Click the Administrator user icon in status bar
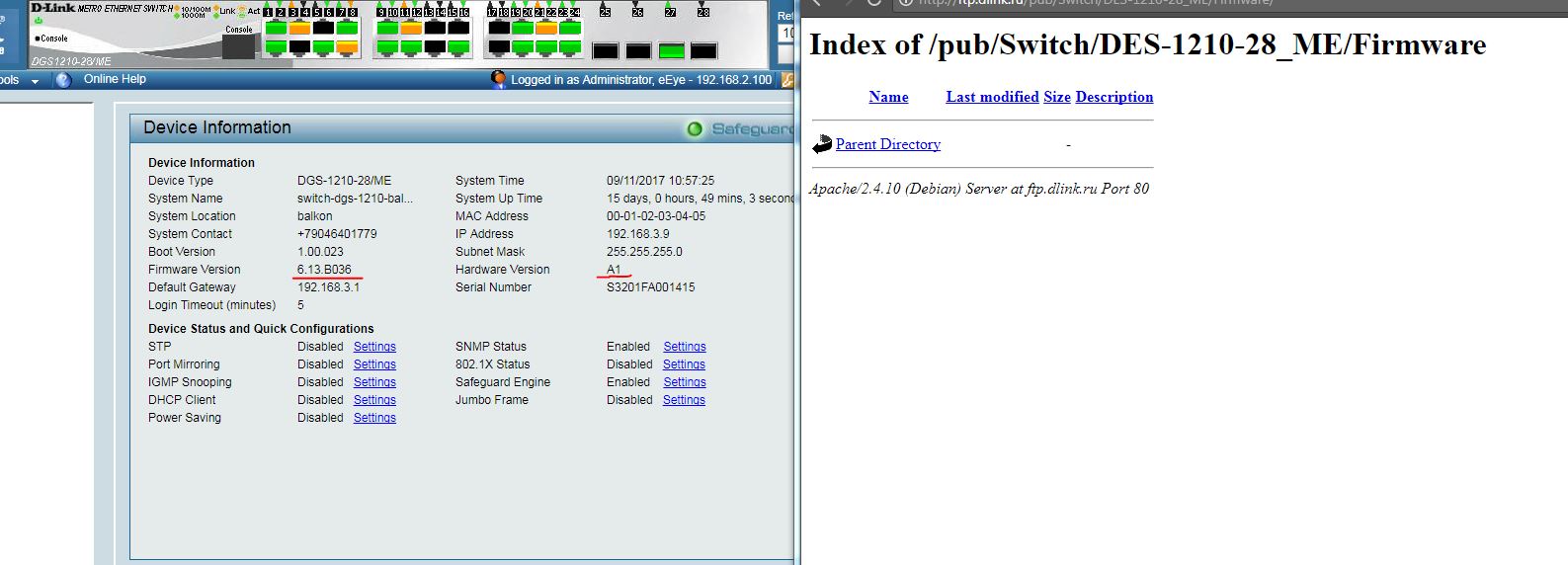Screen dimensions: 1568x565 coord(499,79)
